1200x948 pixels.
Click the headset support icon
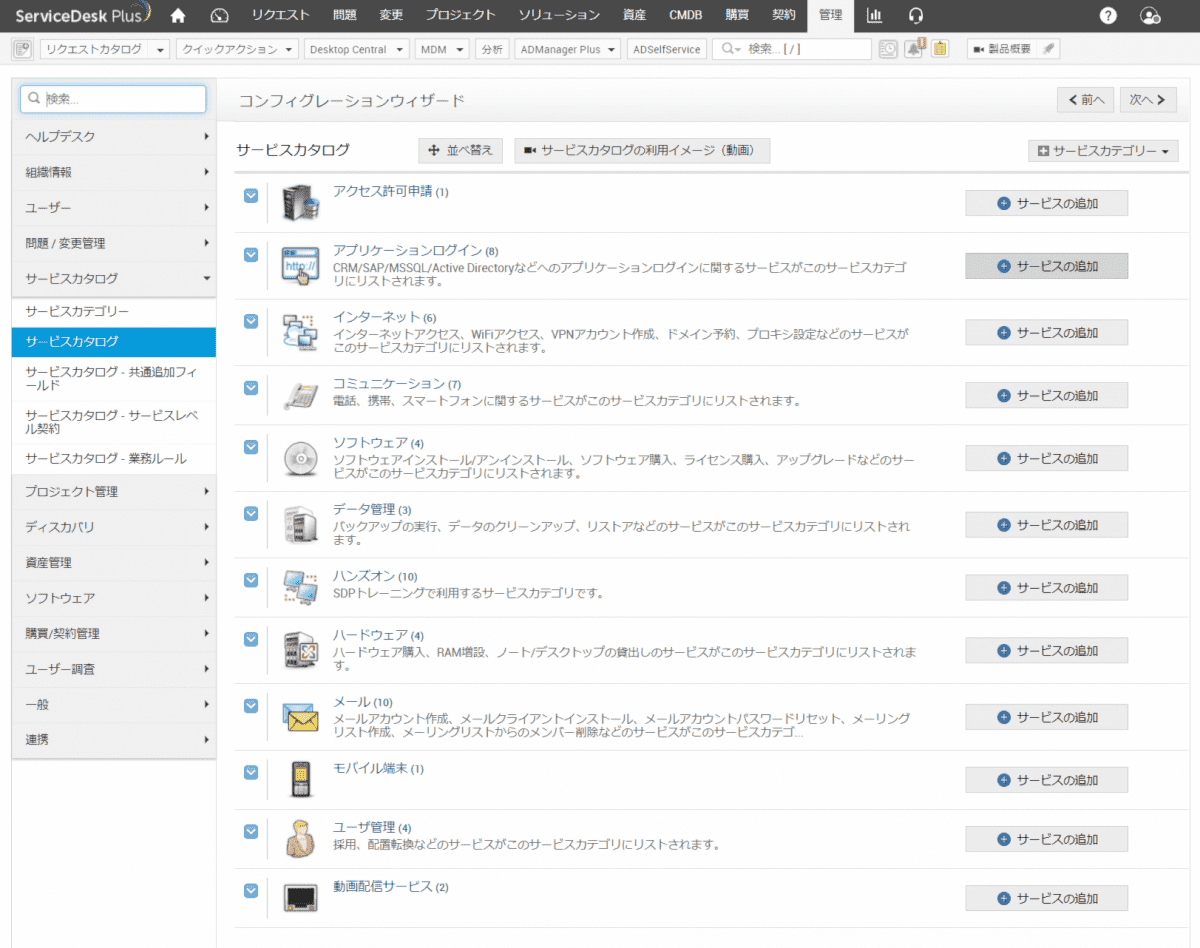pyautogui.click(x=916, y=15)
